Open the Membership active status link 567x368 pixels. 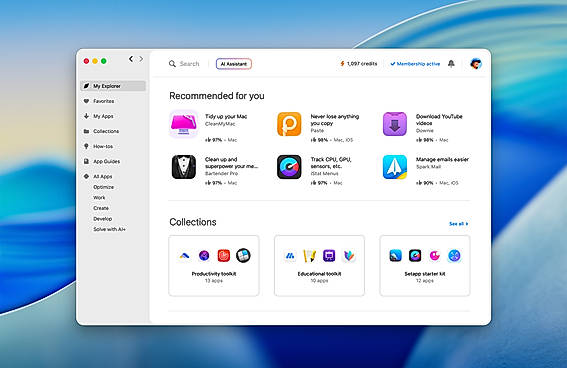click(415, 64)
